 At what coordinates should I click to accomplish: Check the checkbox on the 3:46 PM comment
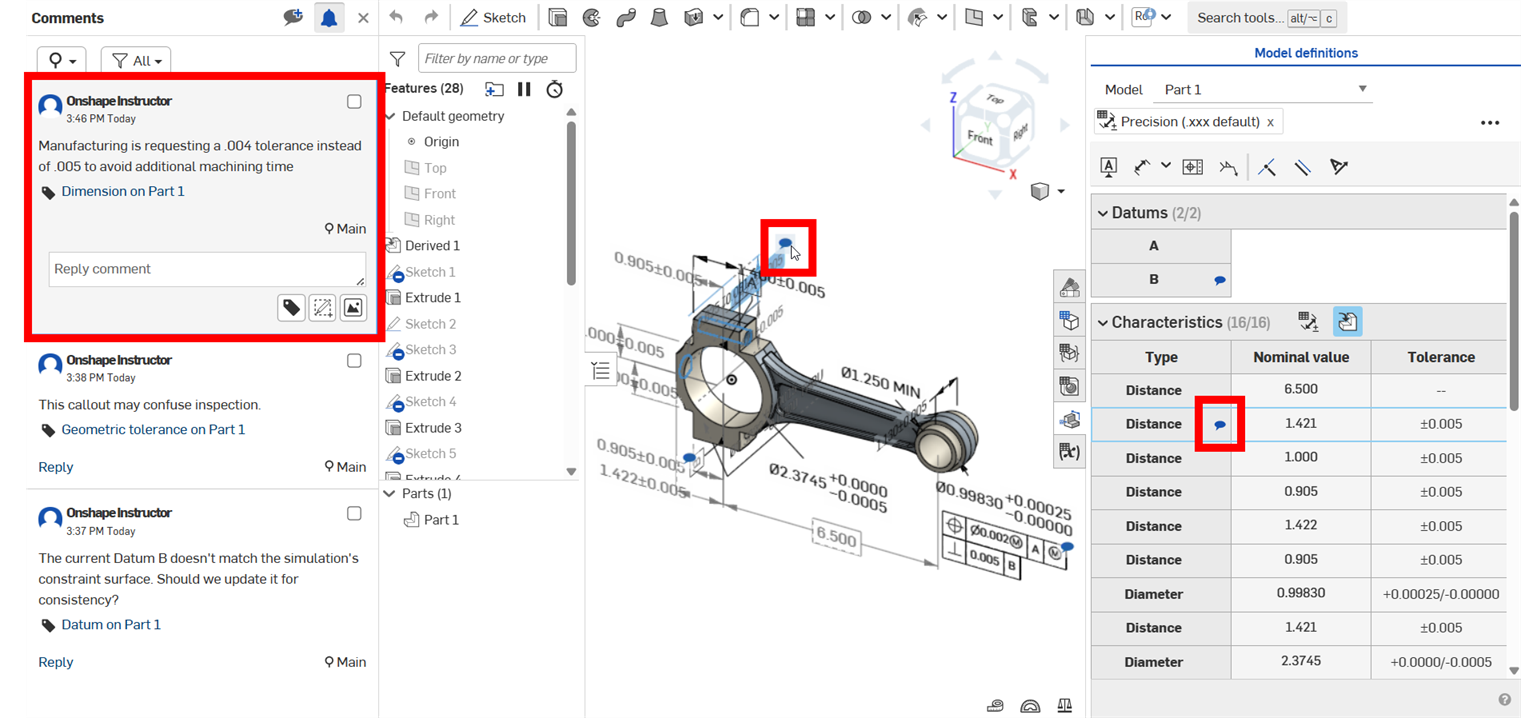click(x=354, y=100)
